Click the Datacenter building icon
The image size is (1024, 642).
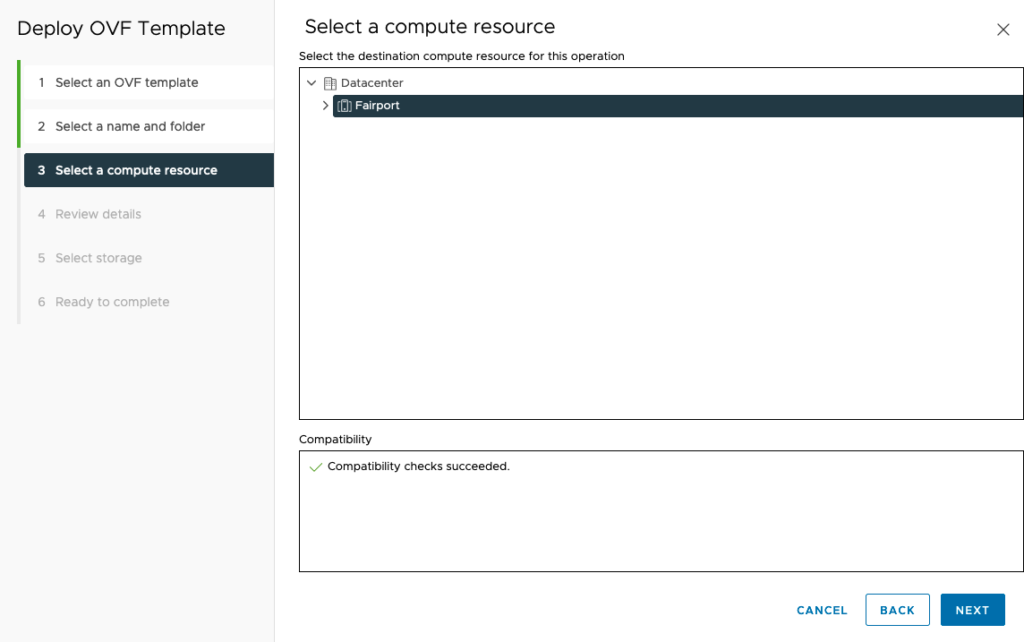tap(330, 83)
